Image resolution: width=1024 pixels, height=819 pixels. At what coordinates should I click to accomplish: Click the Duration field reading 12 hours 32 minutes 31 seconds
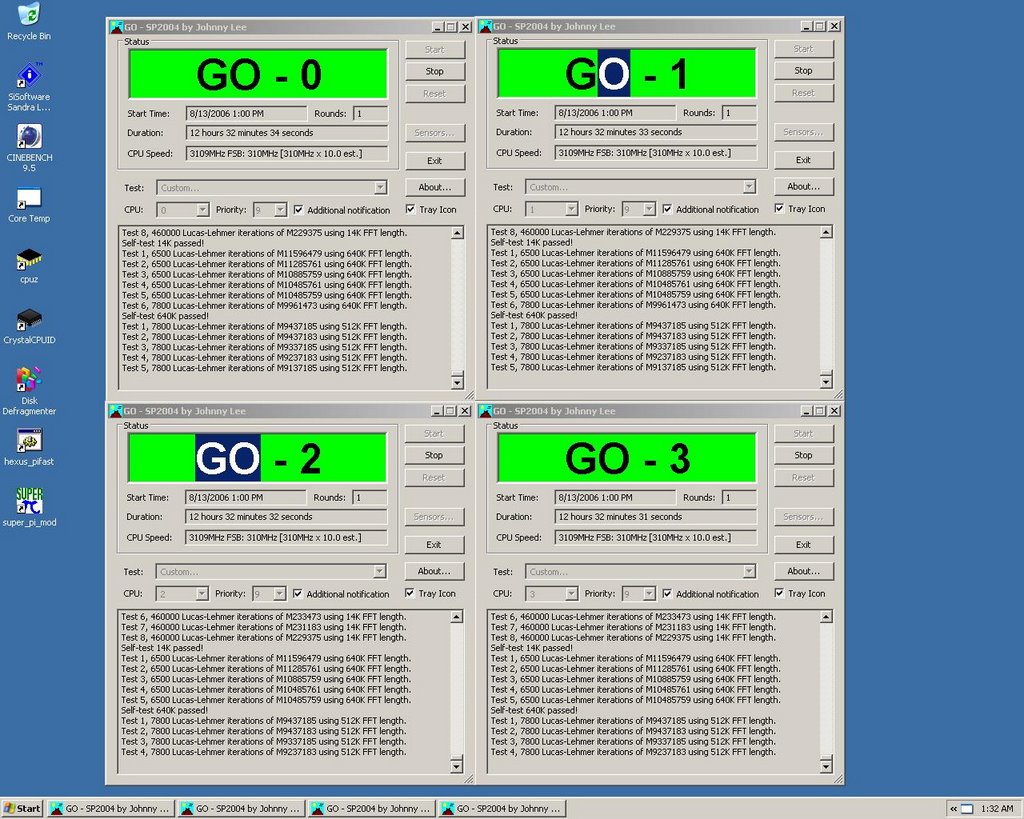point(656,517)
